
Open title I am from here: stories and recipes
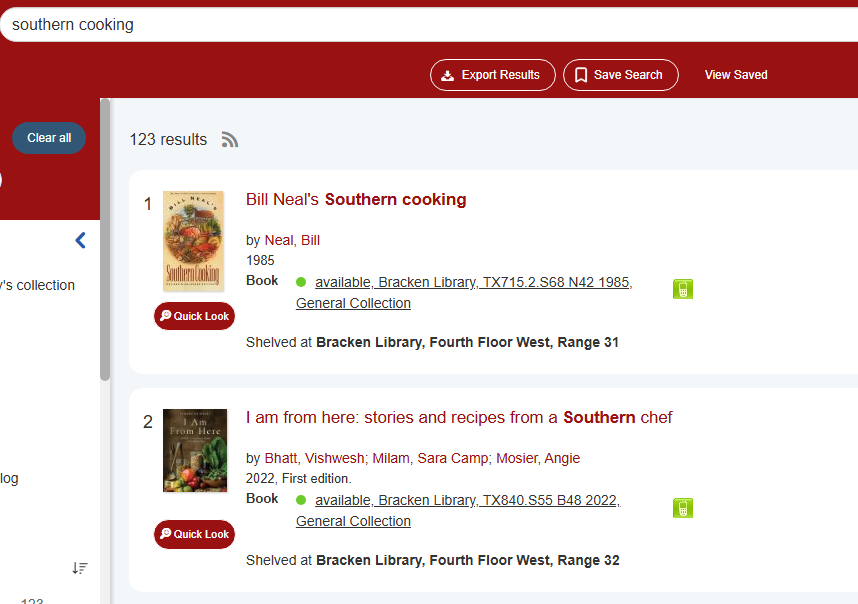(x=459, y=417)
